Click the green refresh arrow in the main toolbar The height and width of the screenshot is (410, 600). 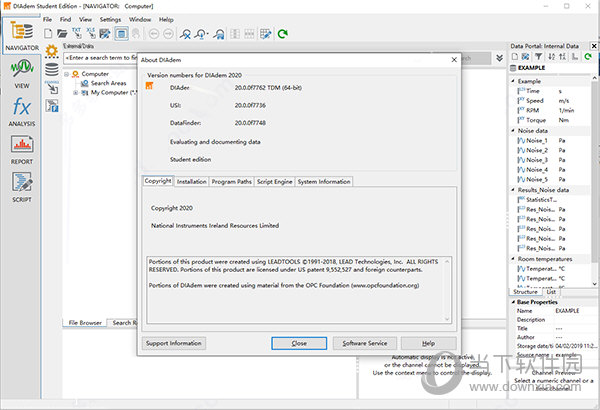tap(283, 34)
